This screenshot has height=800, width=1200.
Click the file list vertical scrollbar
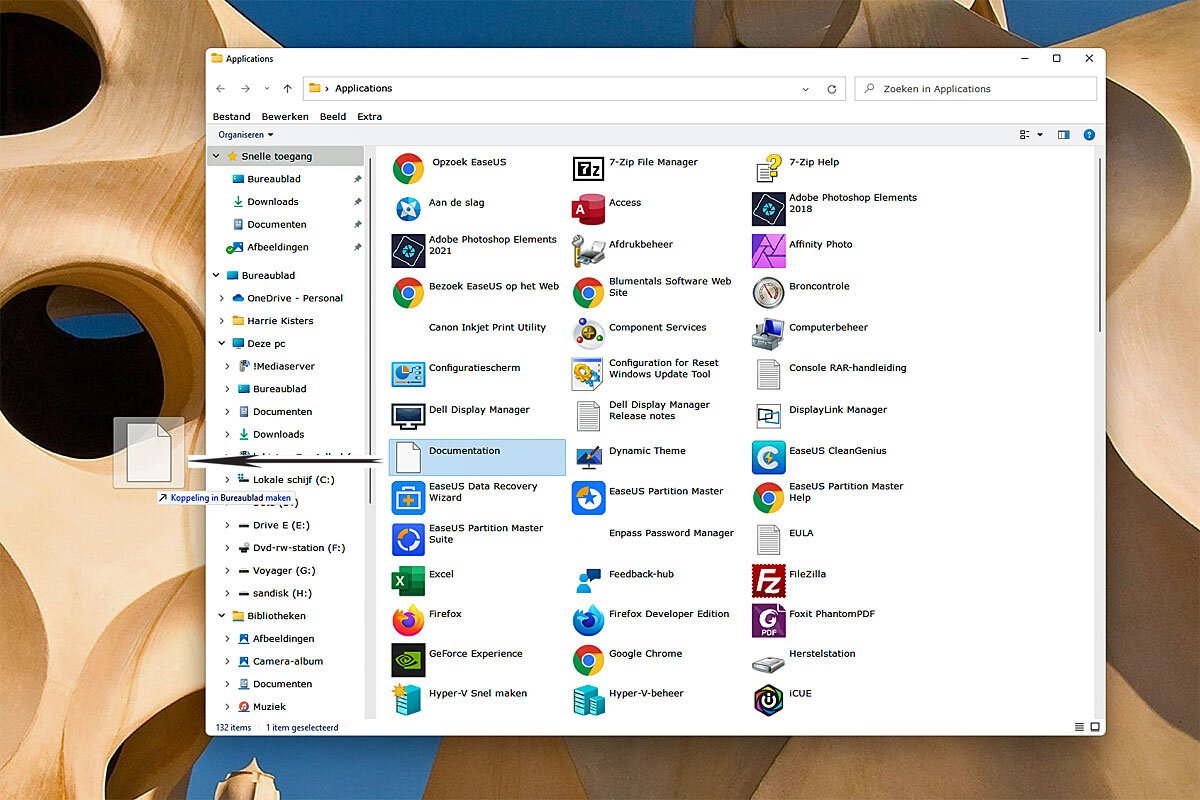point(1100,245)
